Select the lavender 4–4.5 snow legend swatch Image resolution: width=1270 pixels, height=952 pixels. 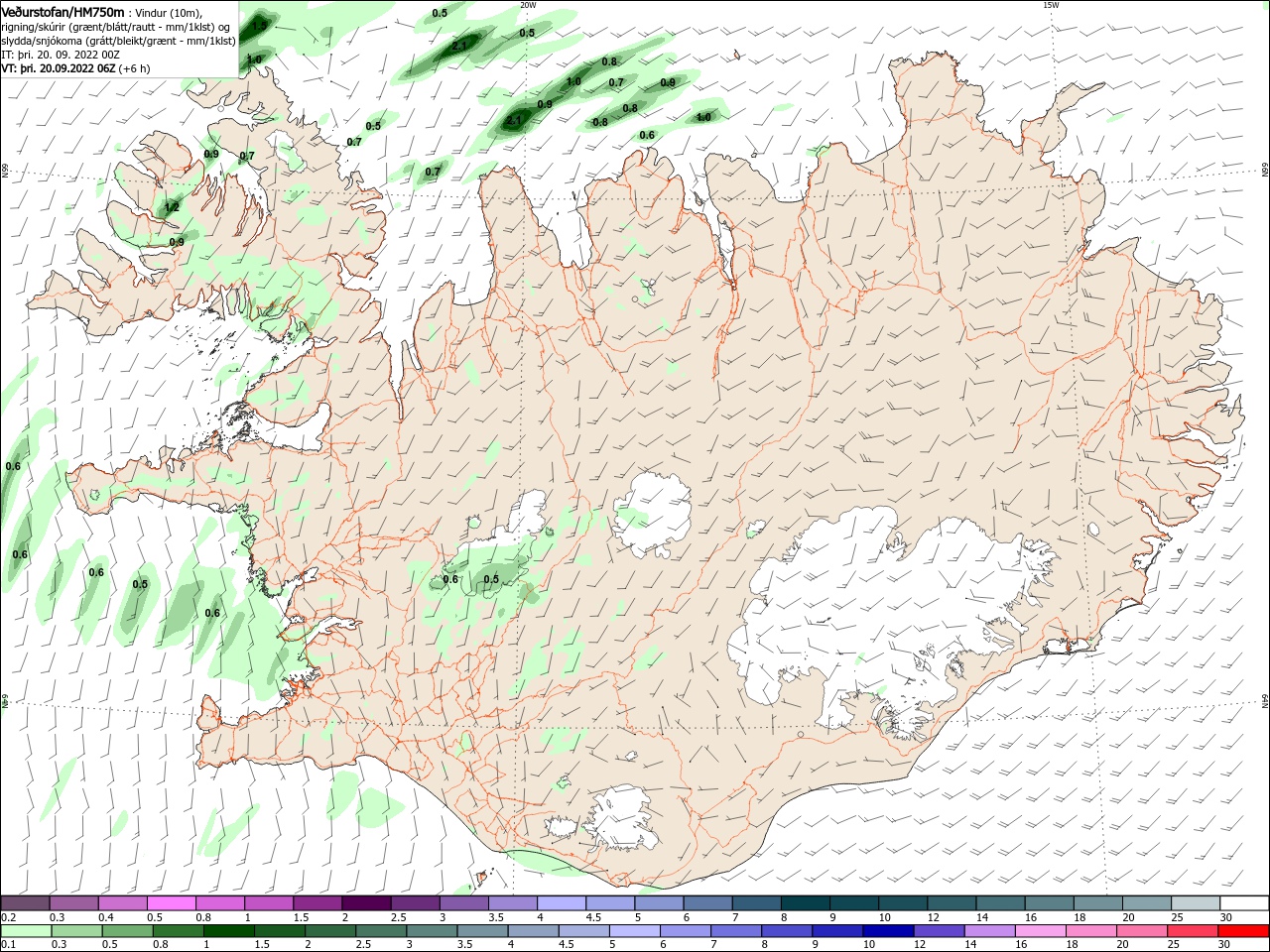pos(561,903)
